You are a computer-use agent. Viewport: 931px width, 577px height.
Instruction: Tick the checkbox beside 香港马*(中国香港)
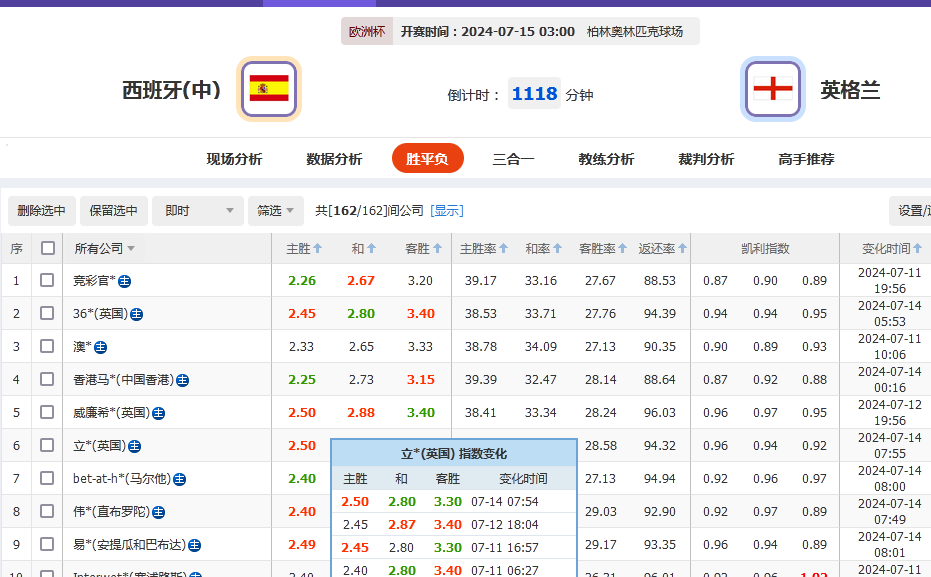[x=46, y=379]
